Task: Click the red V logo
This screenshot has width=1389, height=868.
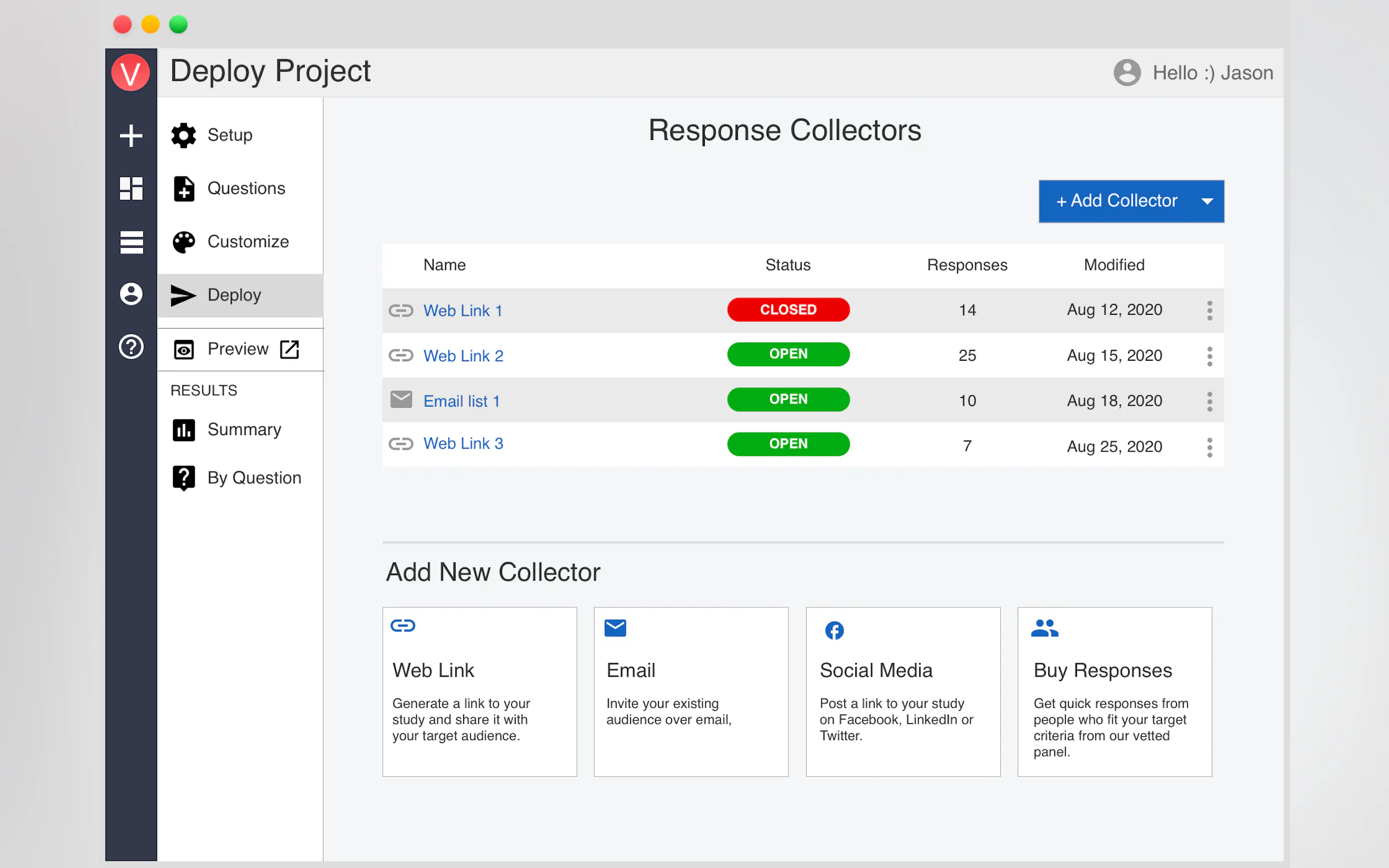Action: [x=130, y=73]
